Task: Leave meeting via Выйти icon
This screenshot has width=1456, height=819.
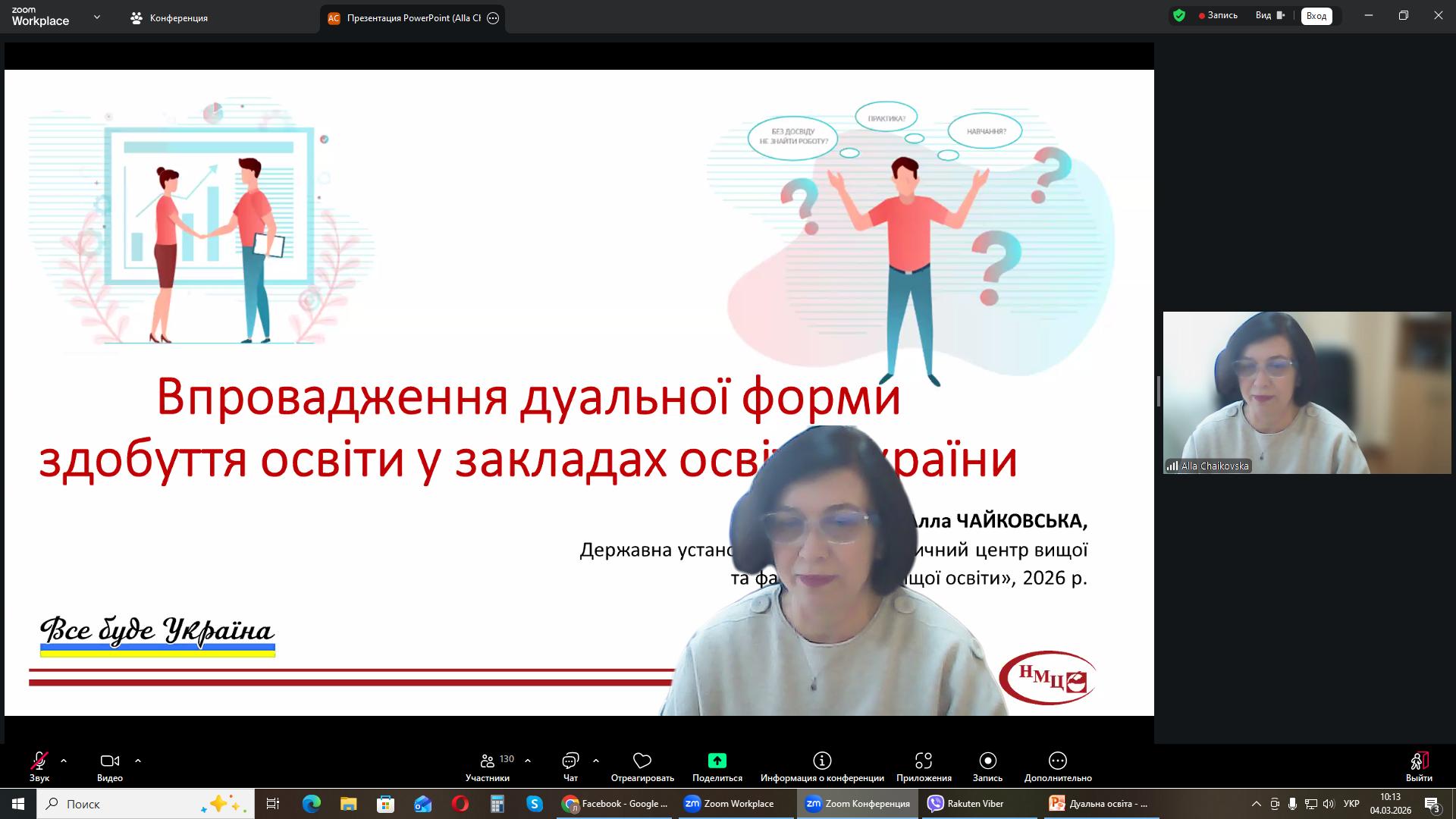Action: coord(1419,761)
